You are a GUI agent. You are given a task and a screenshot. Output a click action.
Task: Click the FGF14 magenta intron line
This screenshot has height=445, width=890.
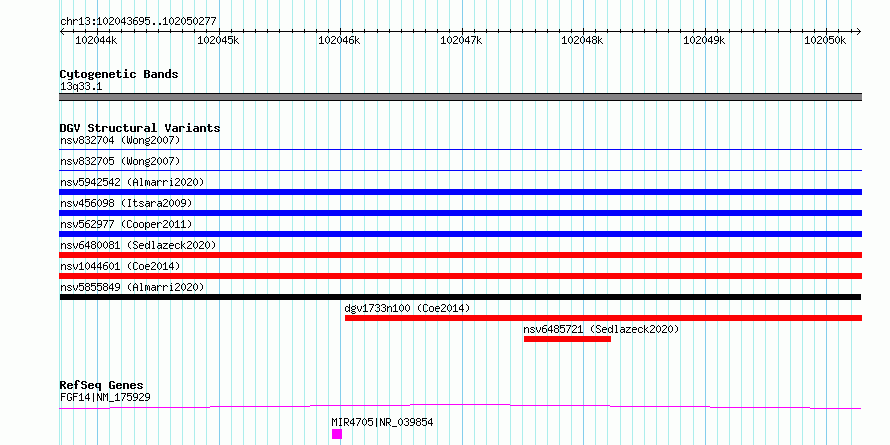(460, 406)
